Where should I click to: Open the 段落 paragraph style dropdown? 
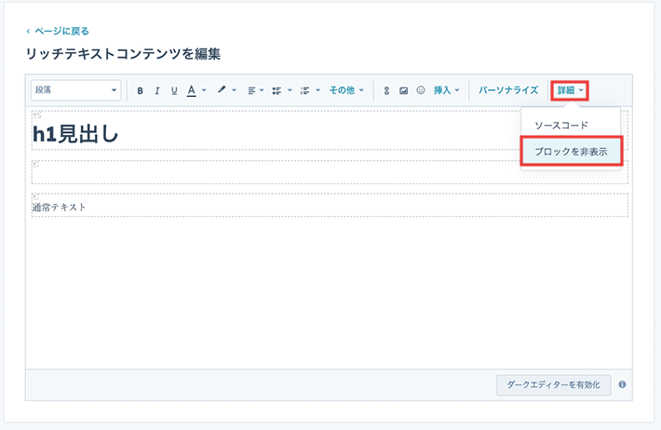coord(76,90)
